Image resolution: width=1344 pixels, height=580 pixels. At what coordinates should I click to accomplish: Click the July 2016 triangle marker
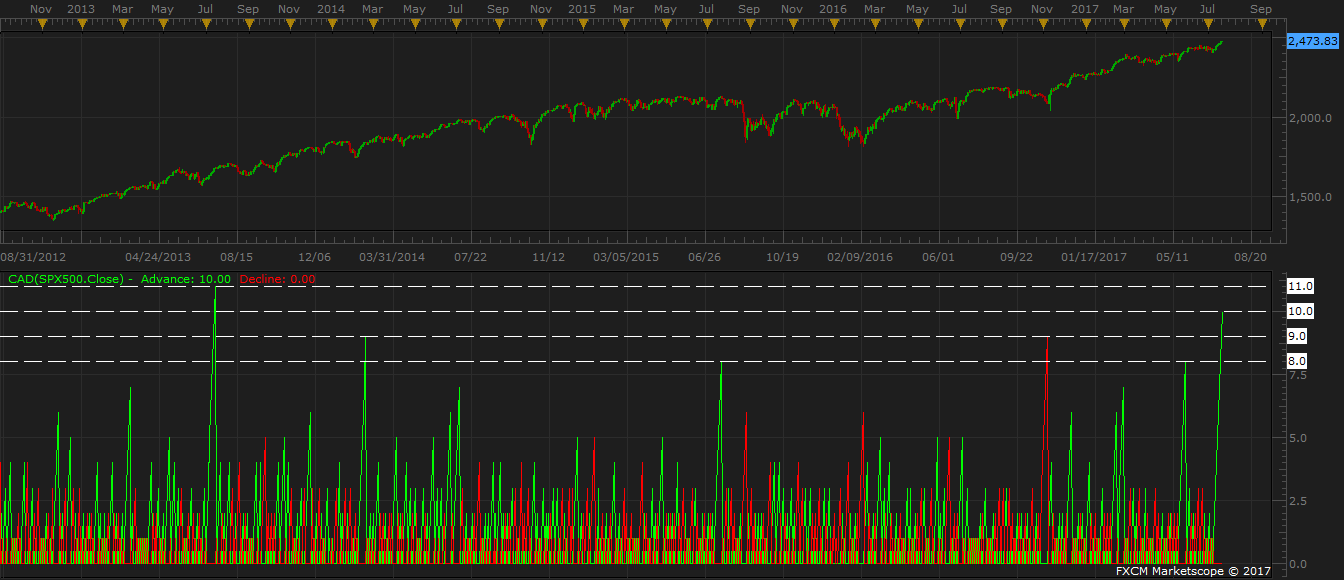coord(958,24)
